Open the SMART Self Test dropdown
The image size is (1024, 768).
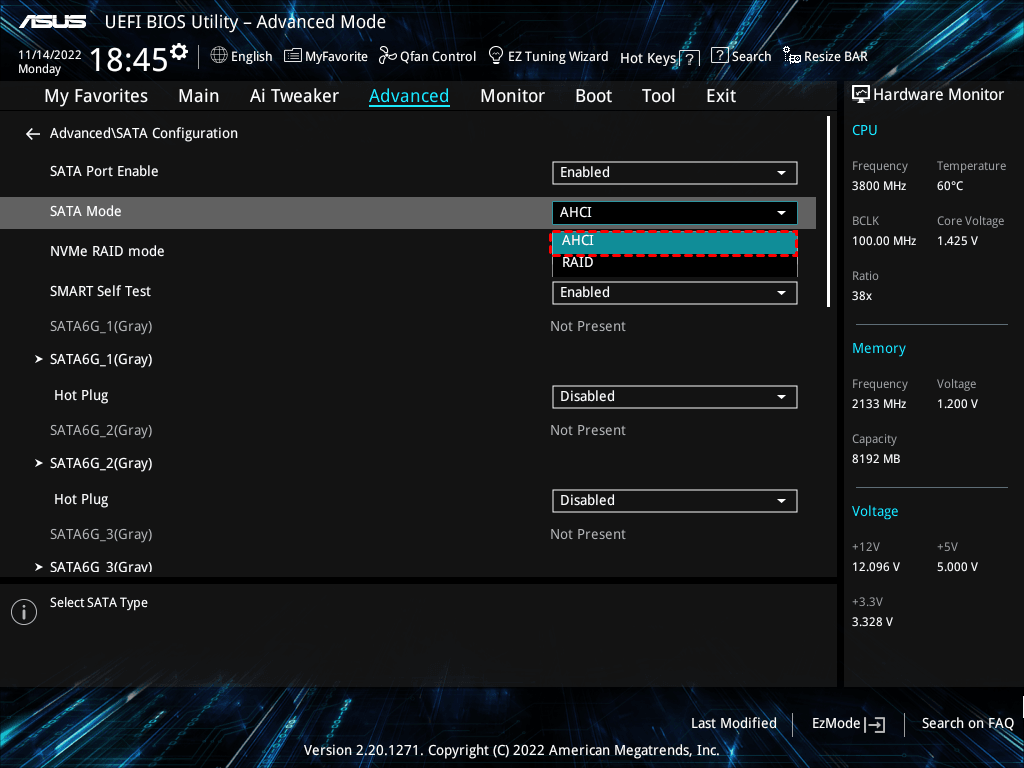tap(674, 292)
